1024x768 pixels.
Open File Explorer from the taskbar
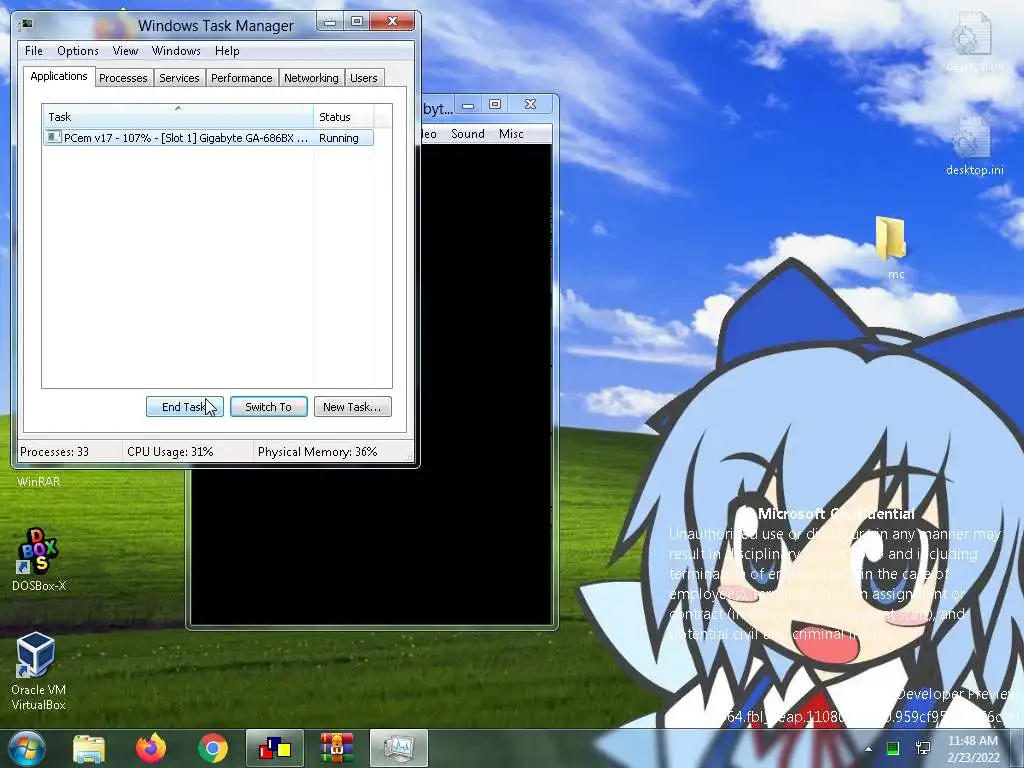(89, 748)
